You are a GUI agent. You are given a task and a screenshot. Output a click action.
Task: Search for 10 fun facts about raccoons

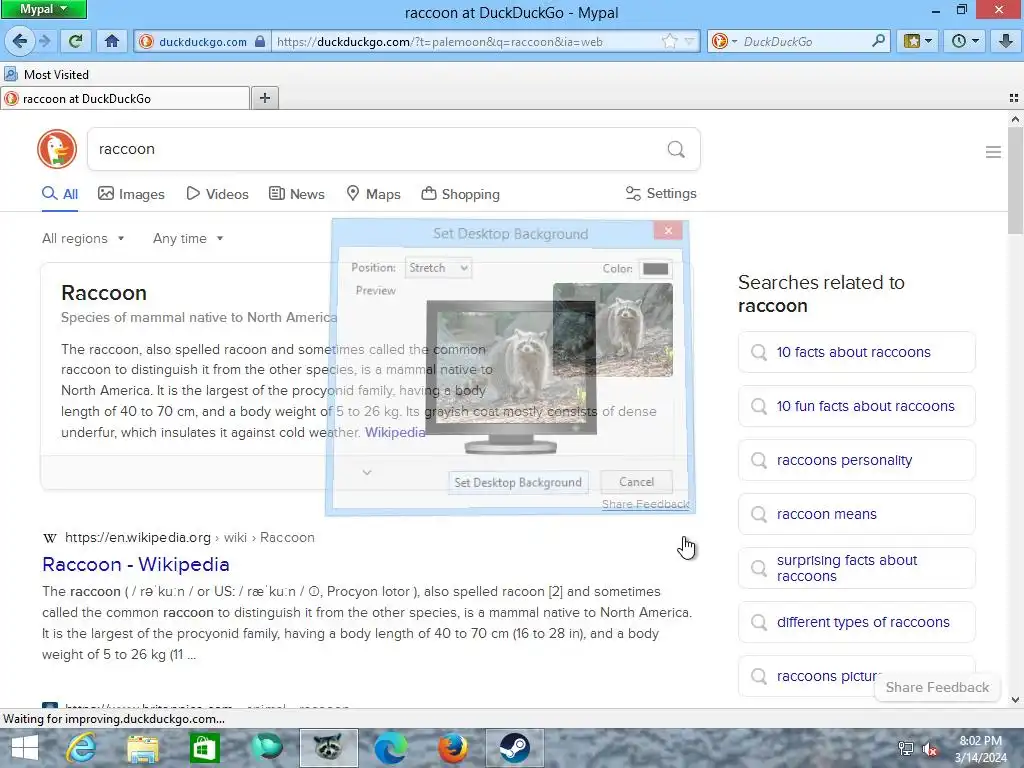coord(857,406)
